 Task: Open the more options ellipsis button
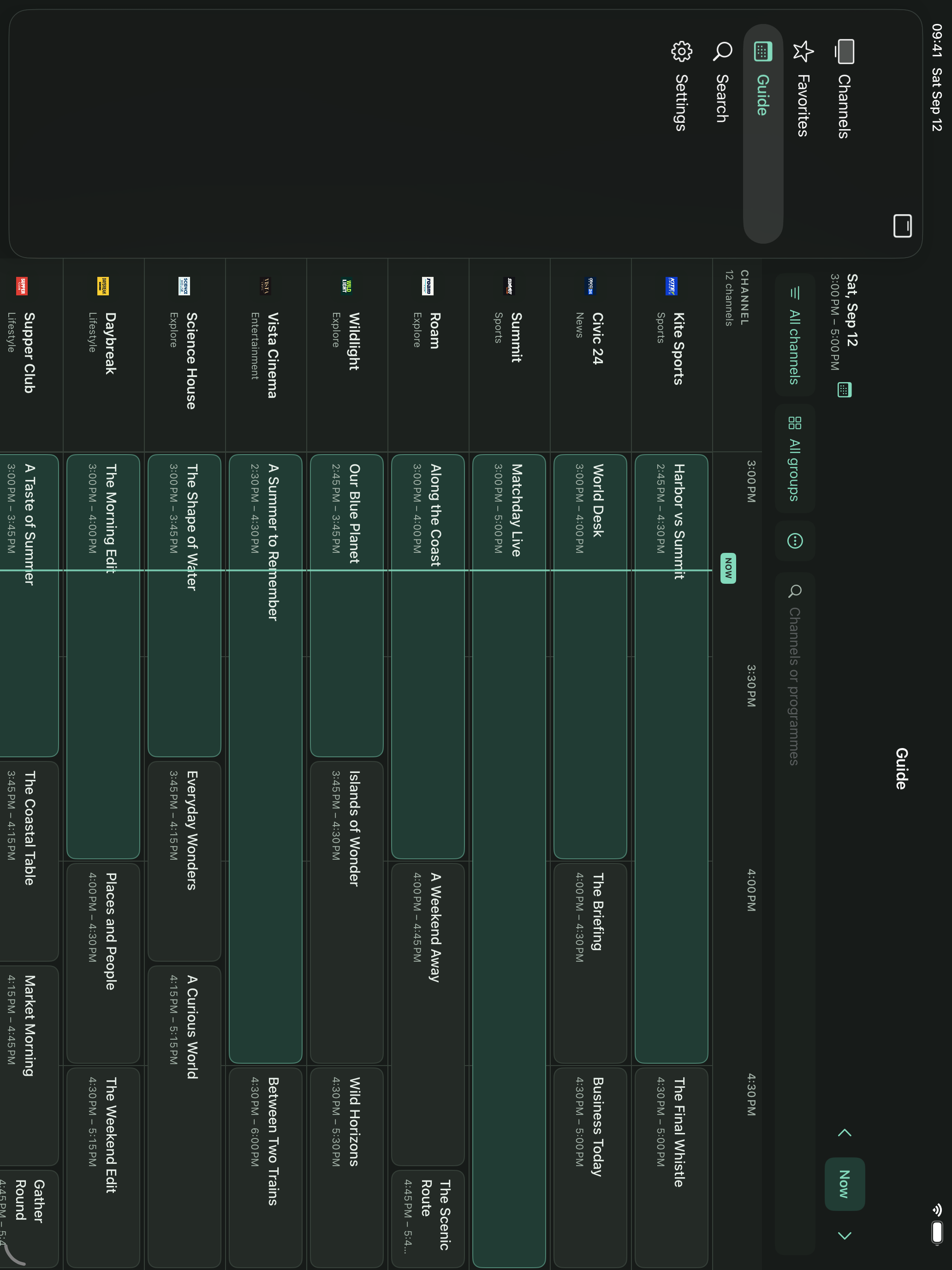click(795, 541)
